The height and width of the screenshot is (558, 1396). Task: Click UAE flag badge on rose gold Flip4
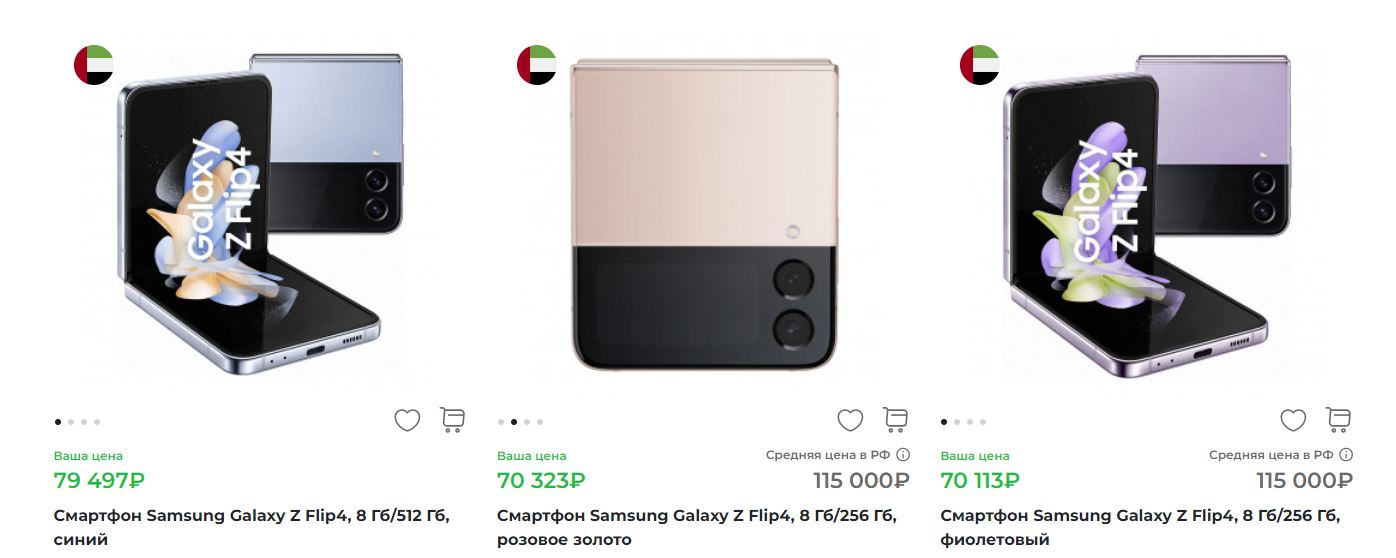tap(536, 65)
